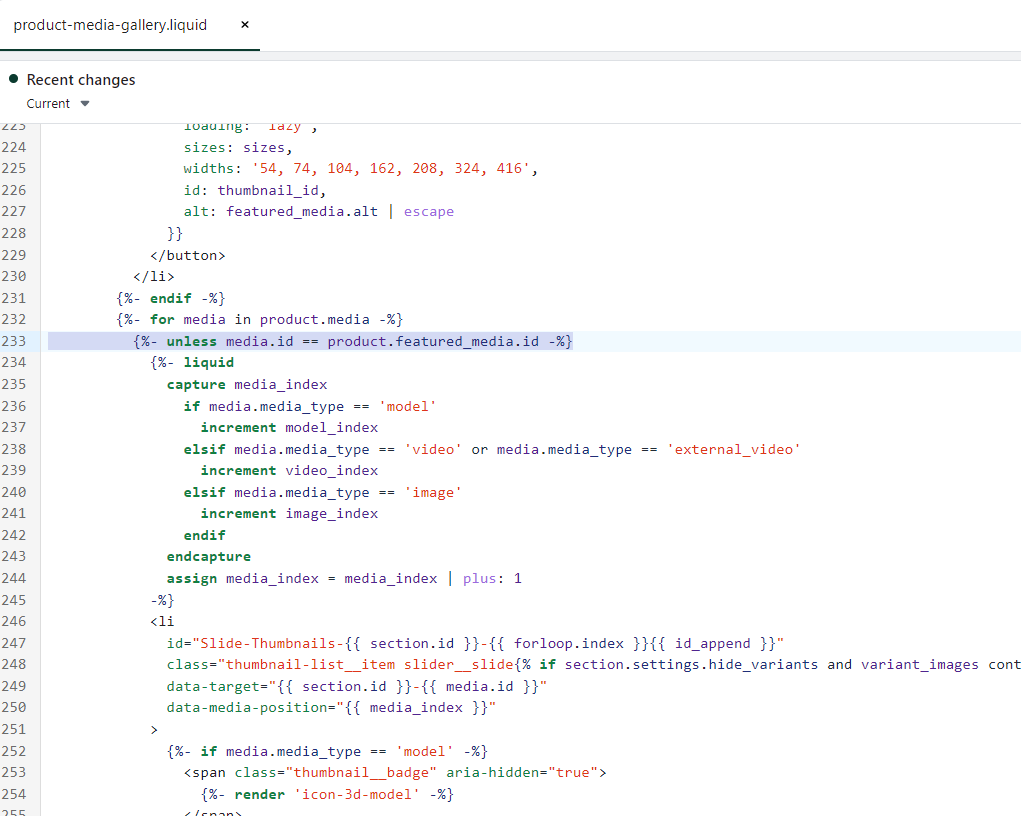Click the endcapture keyword
1021x816 pixels.
pyautogui.click(x=208, y=556)
